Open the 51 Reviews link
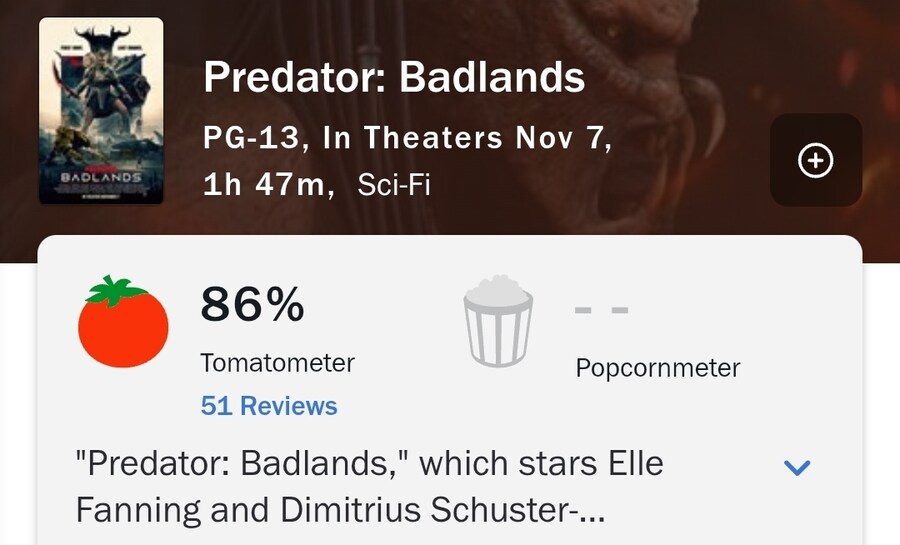900x545 pixels. coord(269,406)
